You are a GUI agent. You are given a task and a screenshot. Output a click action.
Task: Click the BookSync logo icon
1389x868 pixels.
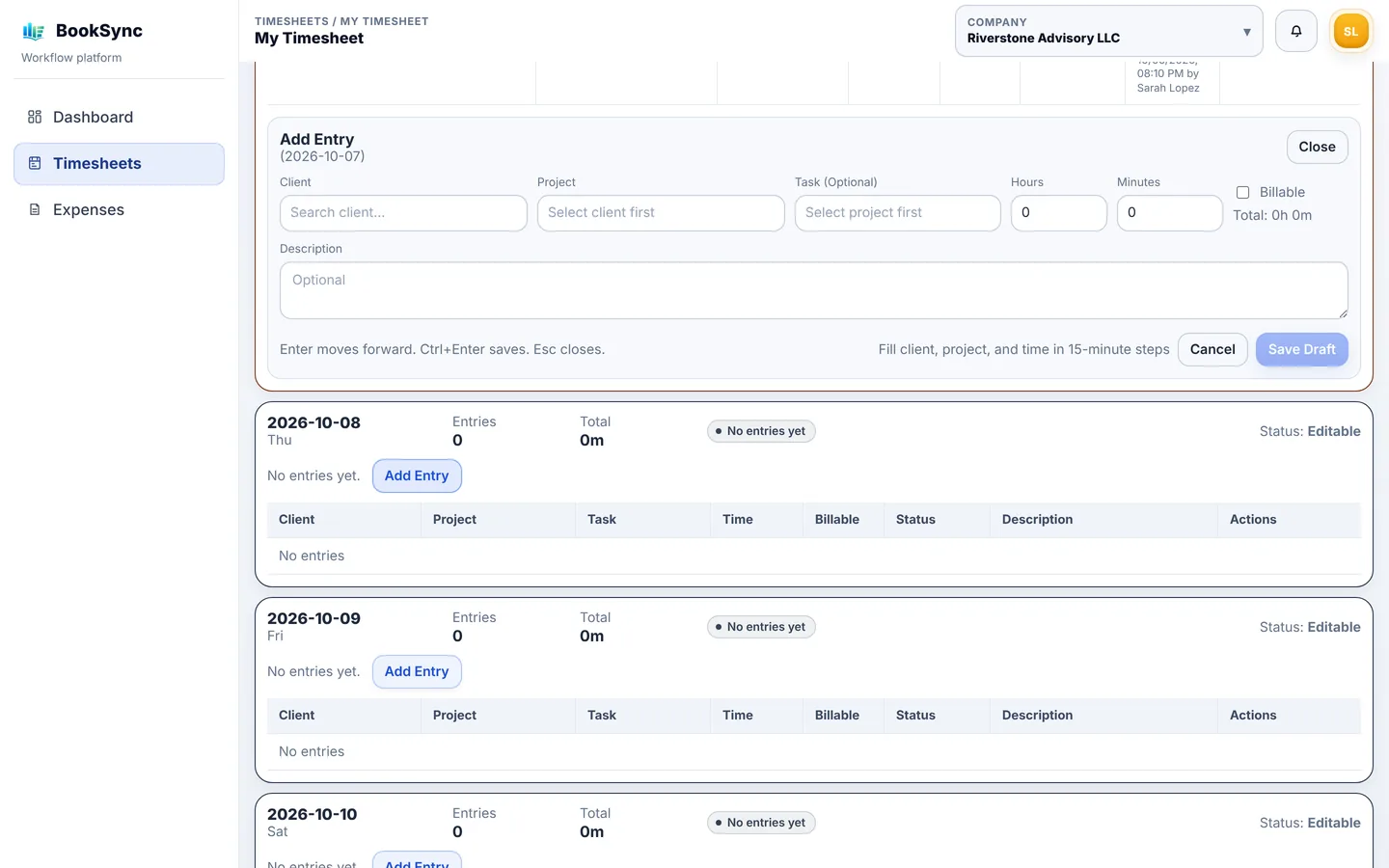[34, 31]
